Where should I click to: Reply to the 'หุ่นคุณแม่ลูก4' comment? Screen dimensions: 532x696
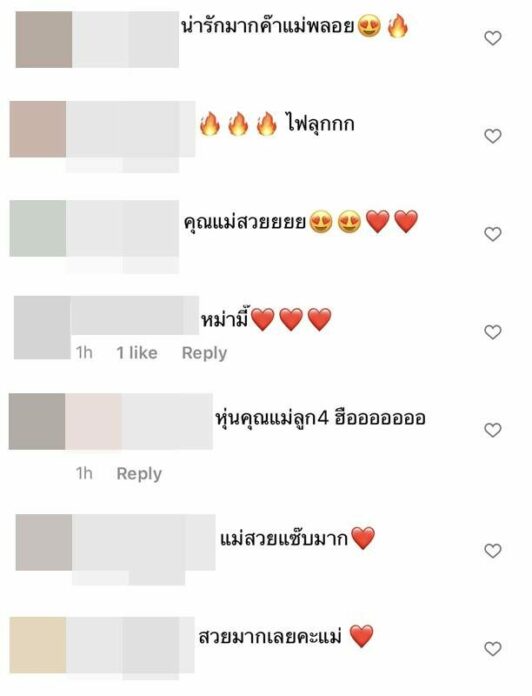[x=139, y=474]
